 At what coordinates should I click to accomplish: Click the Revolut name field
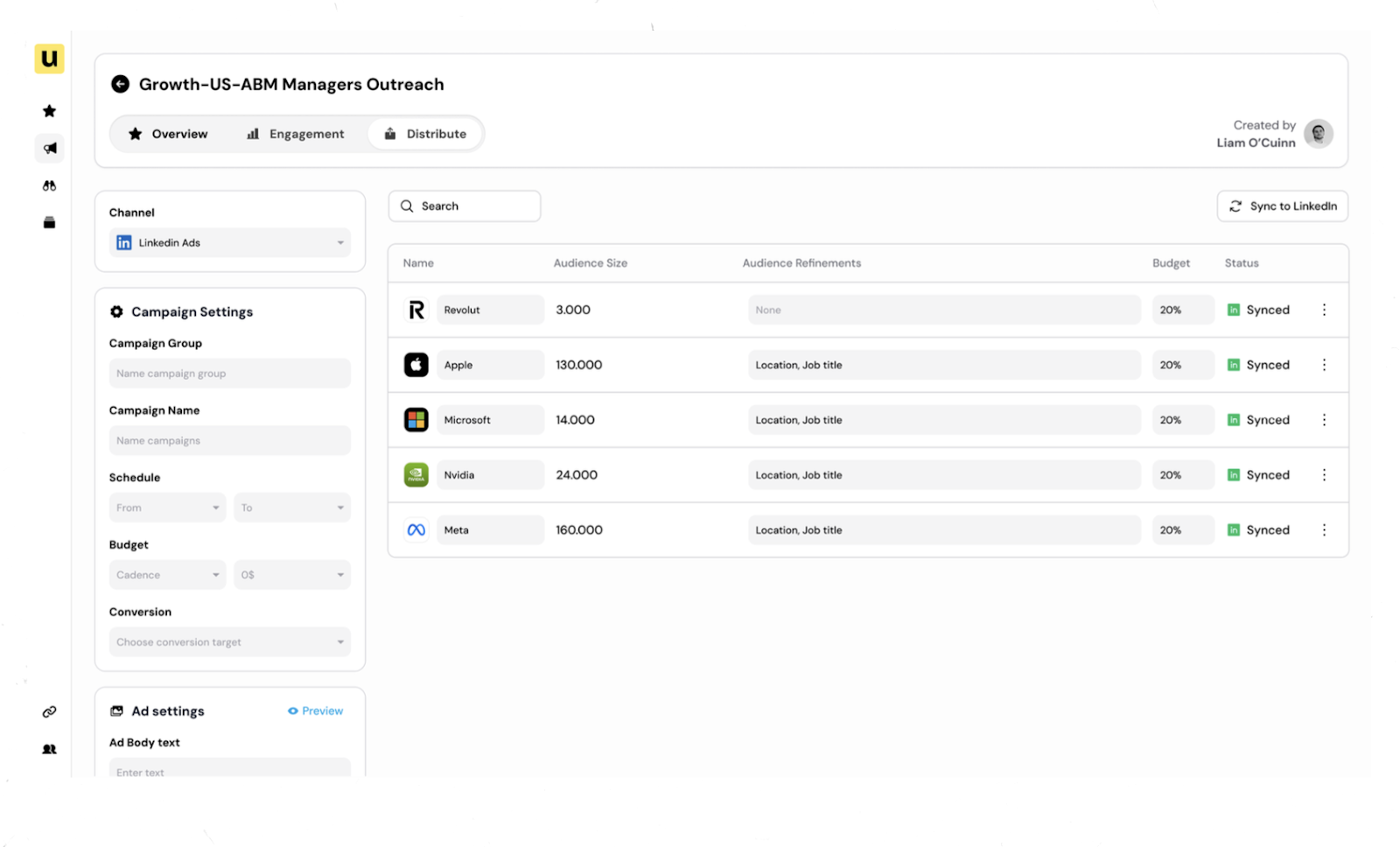[490, 310]
